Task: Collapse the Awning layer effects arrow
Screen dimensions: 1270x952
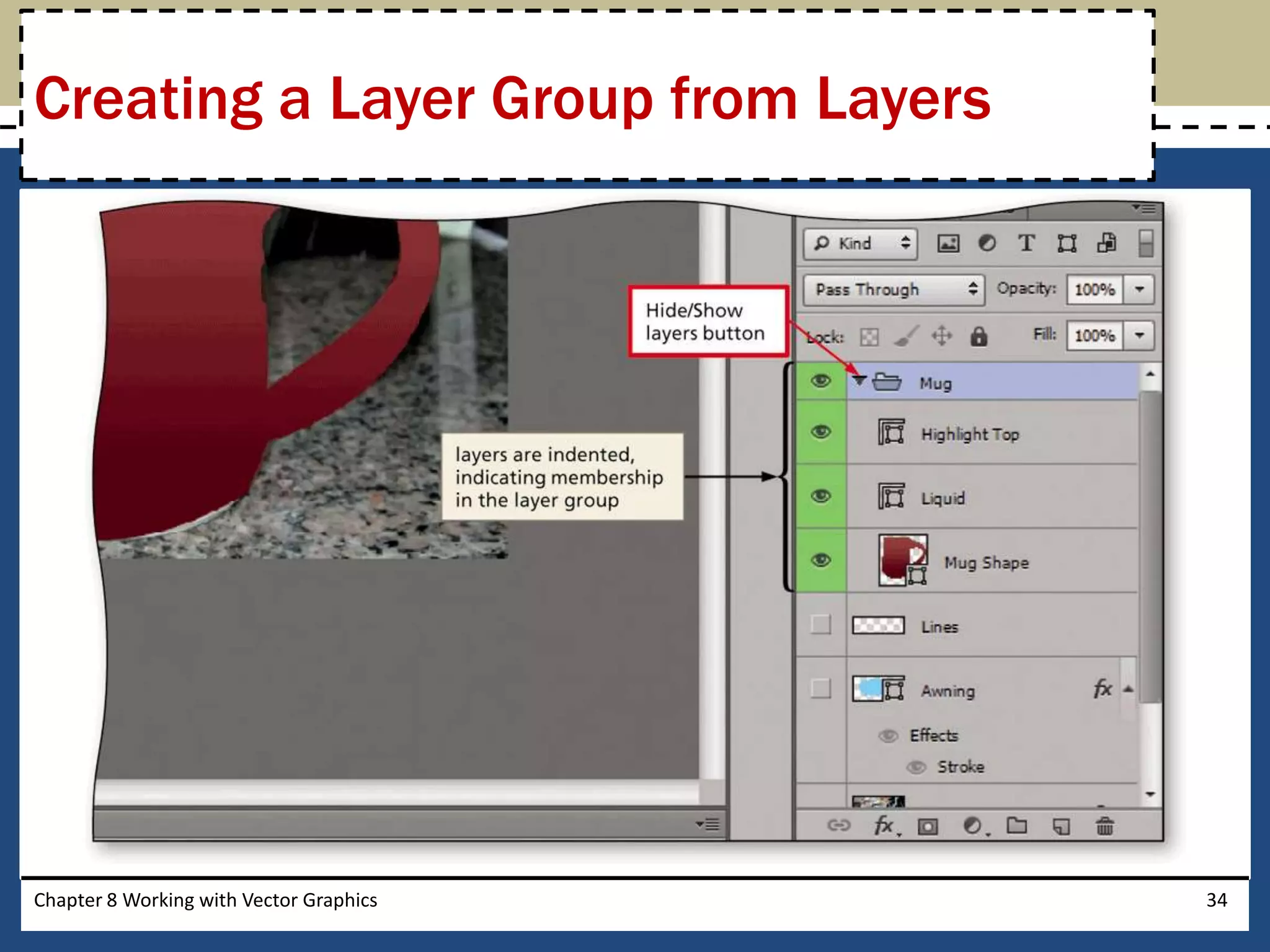Action: pyautogui.click(x=1129, y=689)
